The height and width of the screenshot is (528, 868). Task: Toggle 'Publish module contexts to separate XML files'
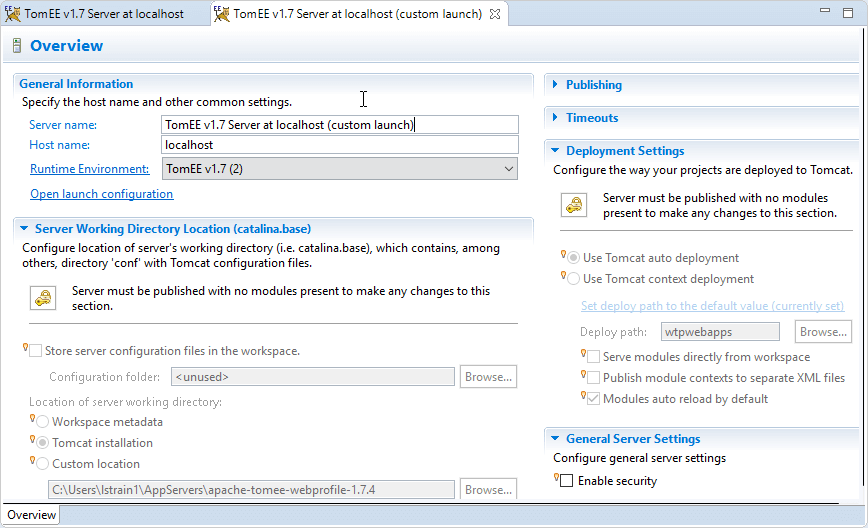pos(593,378)
